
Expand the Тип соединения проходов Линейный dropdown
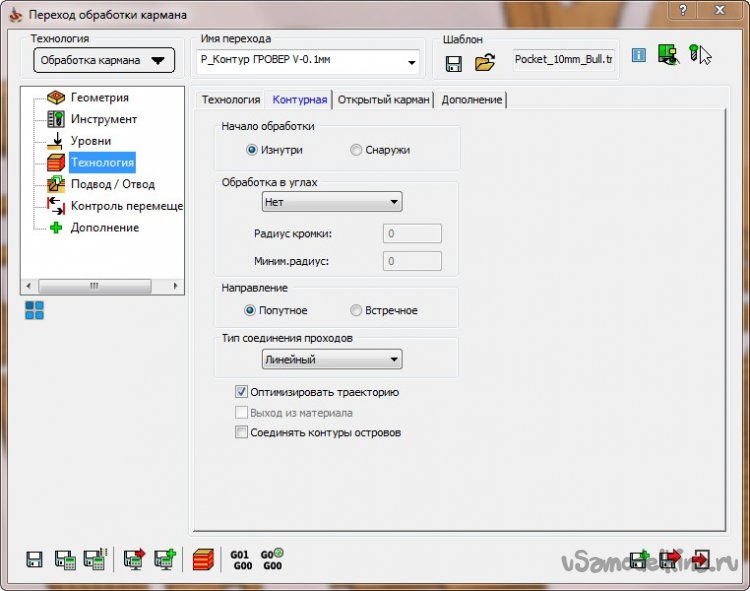(x=330, y=359)
